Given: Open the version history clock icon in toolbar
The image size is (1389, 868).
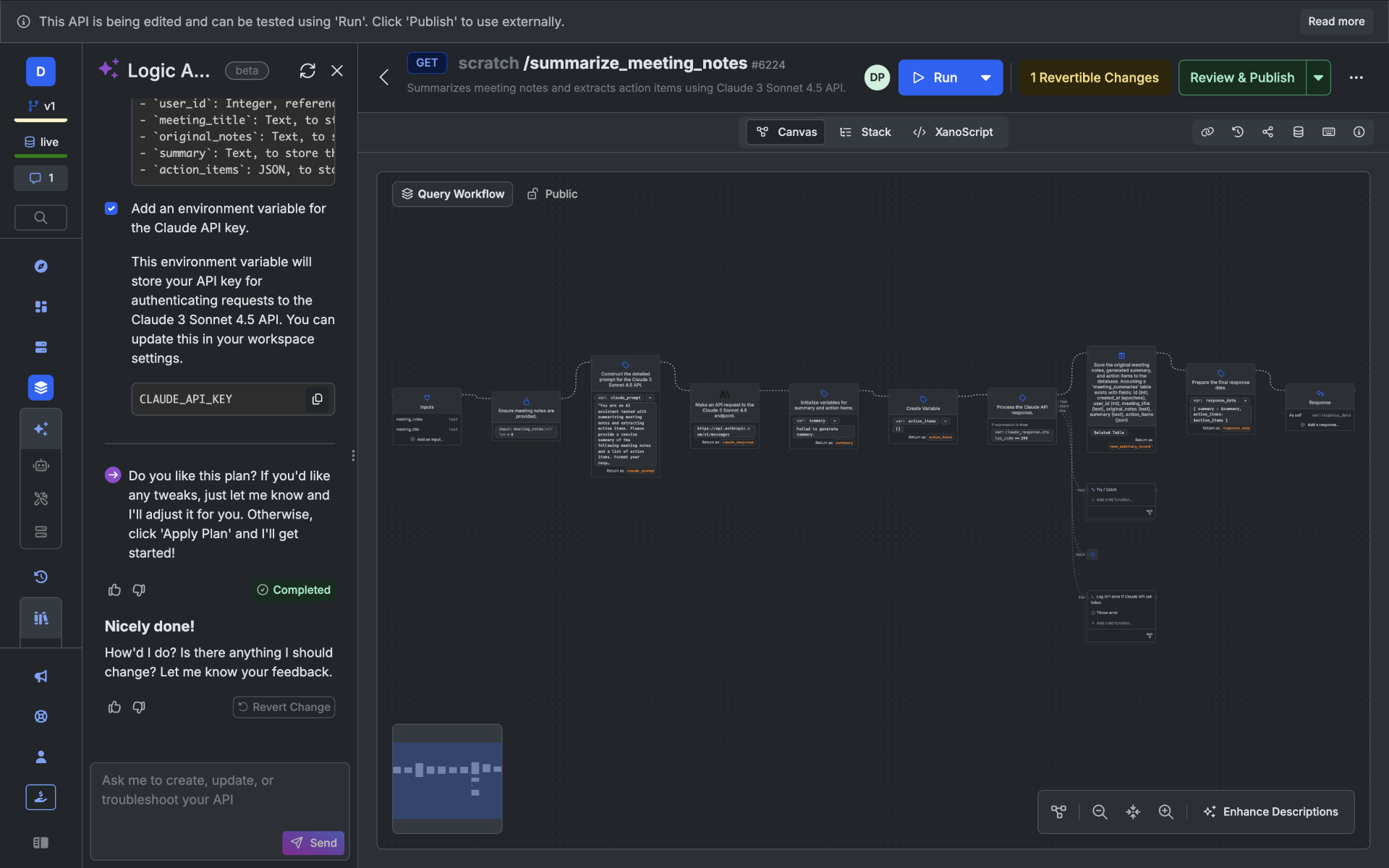Looking at the screenshot, I should (1238, 132).
